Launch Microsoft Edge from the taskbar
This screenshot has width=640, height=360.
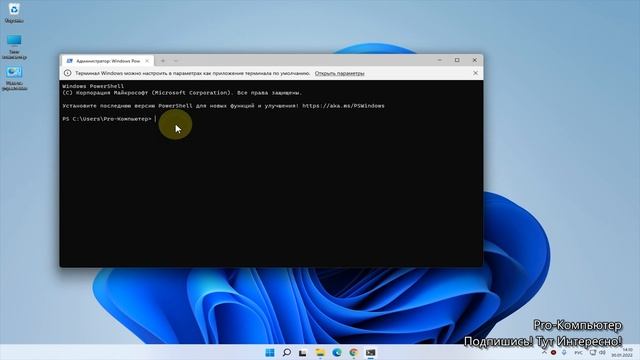point(337,352)
